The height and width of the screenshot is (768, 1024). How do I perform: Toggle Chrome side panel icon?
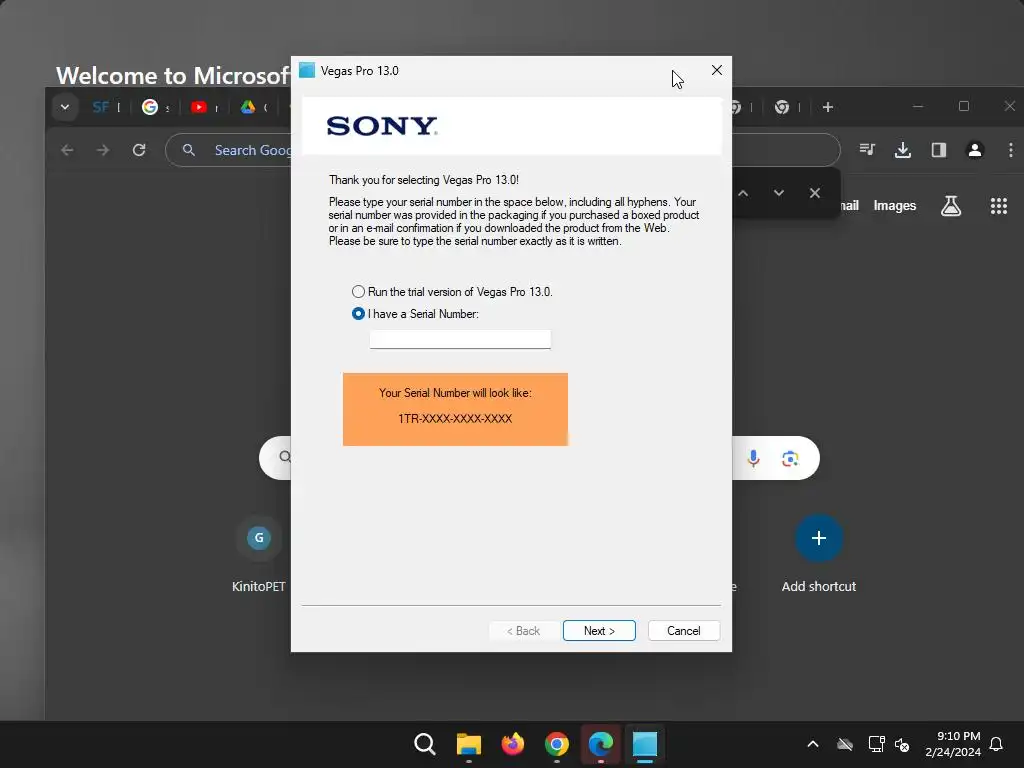coord(938,150)
